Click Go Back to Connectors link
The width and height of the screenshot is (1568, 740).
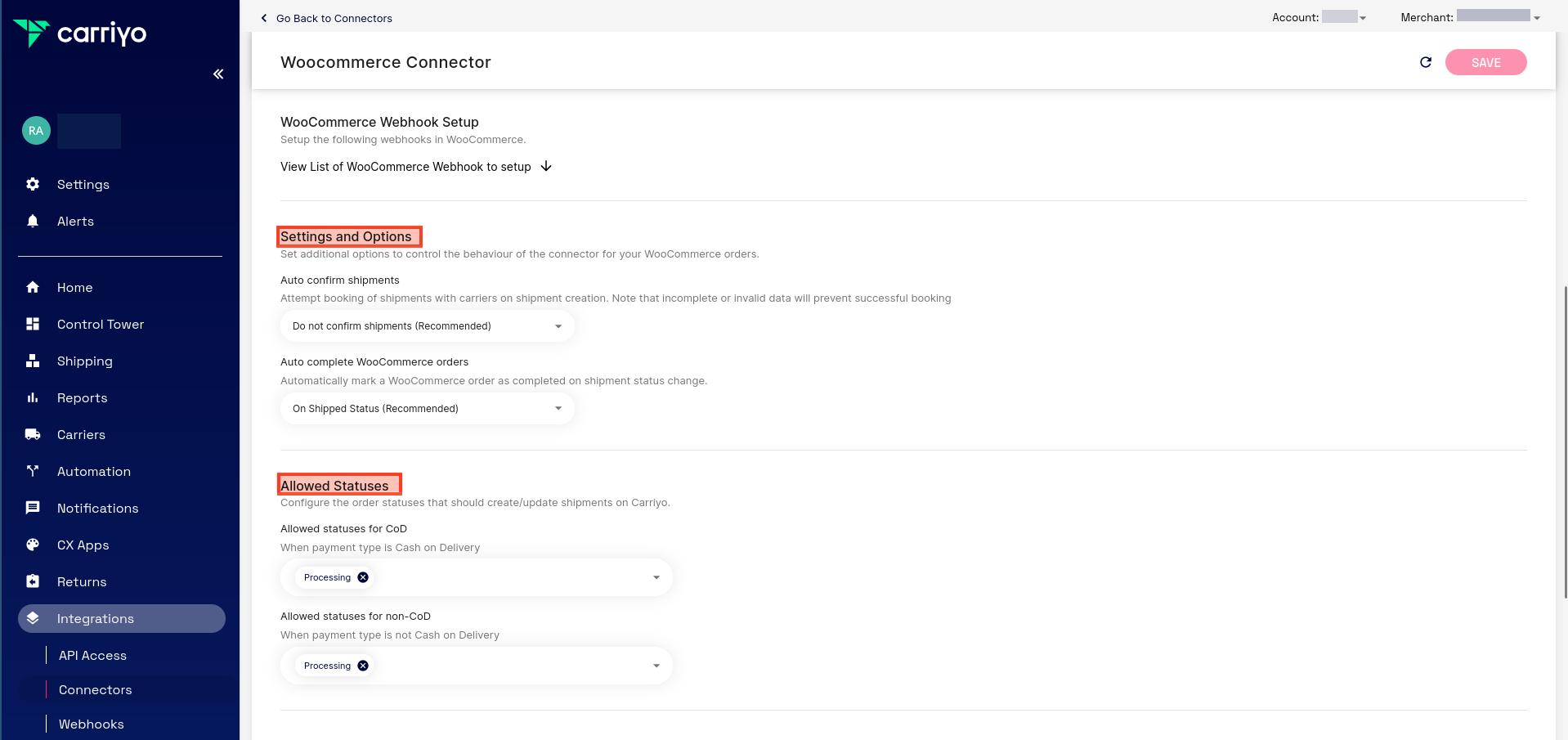coord(334,18)
